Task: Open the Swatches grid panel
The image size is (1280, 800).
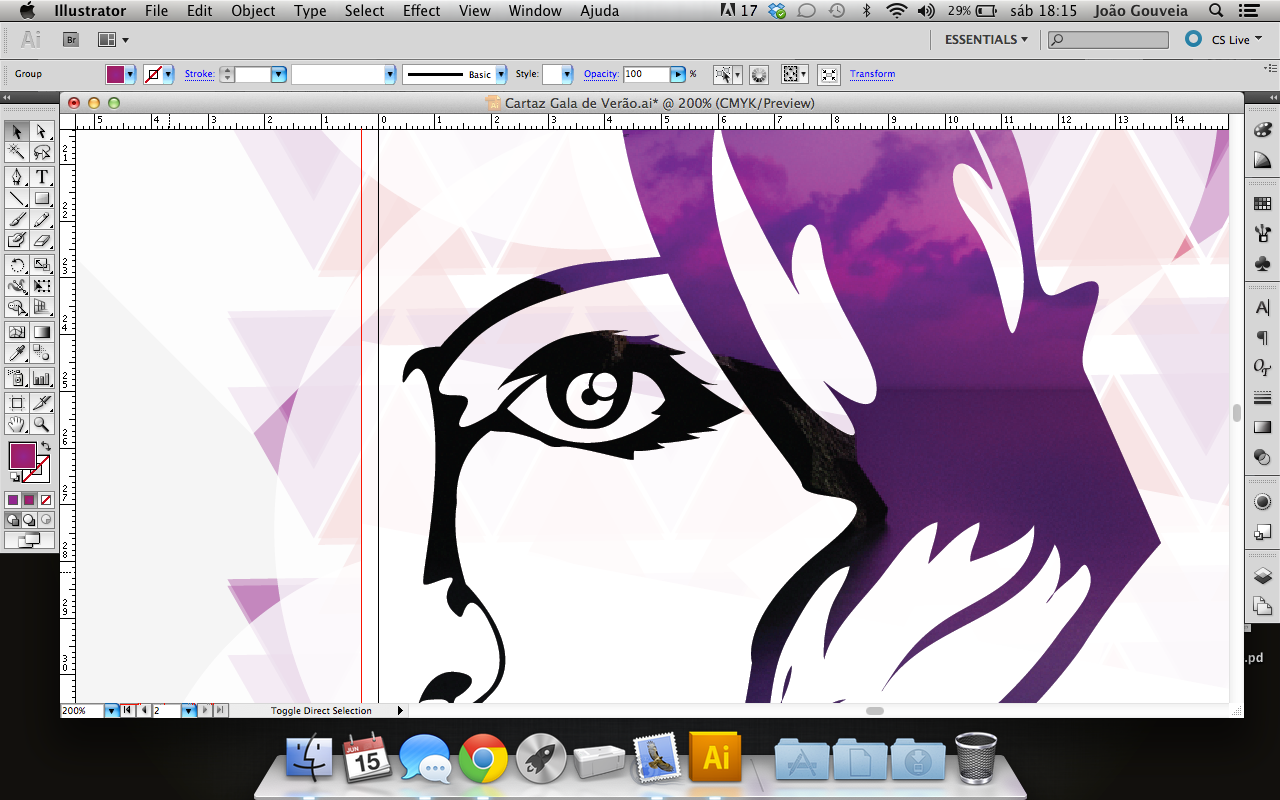Action: point(1262,204)
